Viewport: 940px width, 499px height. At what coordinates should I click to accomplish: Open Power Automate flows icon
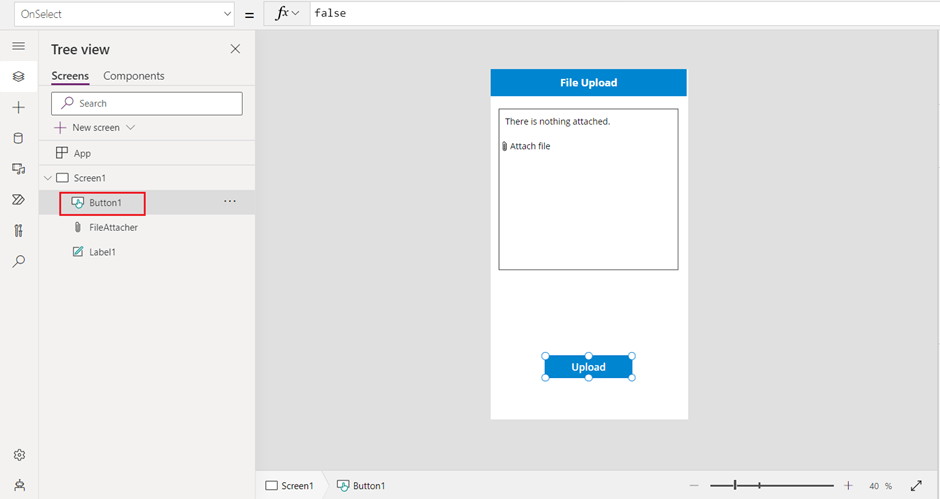pyautogui.click(x=18, y=200)
